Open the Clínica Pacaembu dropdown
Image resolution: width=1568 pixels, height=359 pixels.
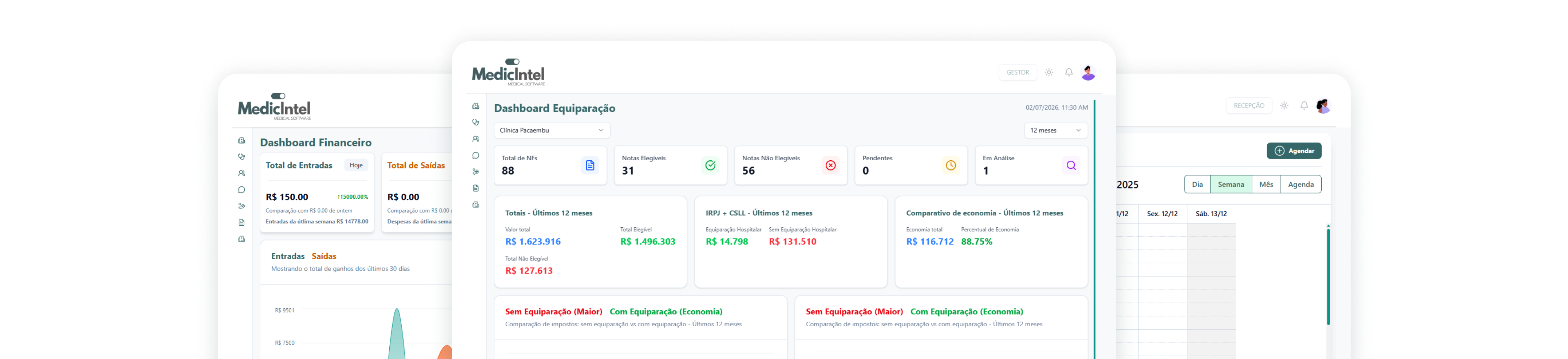point(552,130)
